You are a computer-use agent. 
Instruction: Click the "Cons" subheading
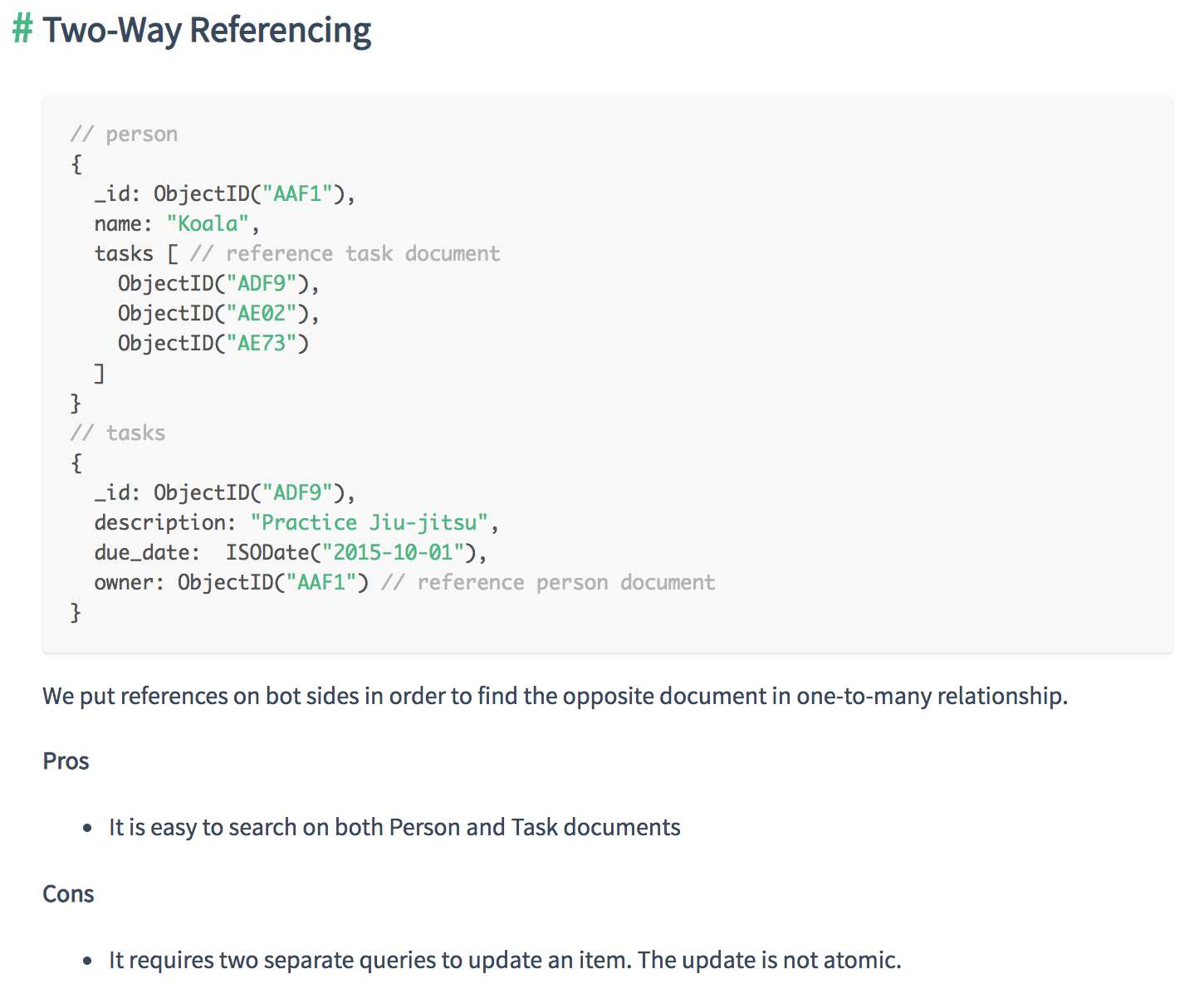click(68, 894)
